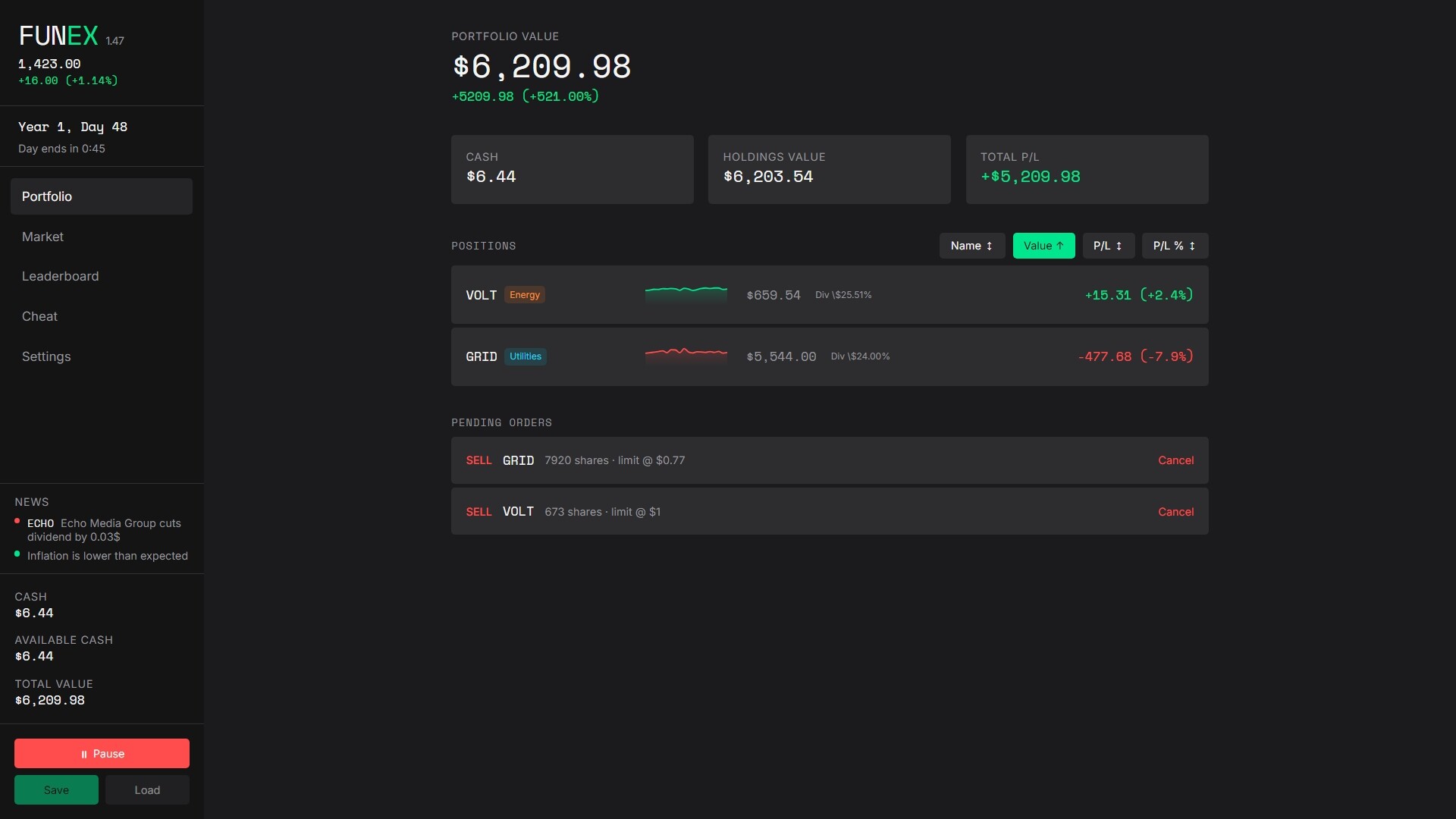Screen dimensions: 1456x819
Task: Sort positions by Name
Action: tap(972, 246)
